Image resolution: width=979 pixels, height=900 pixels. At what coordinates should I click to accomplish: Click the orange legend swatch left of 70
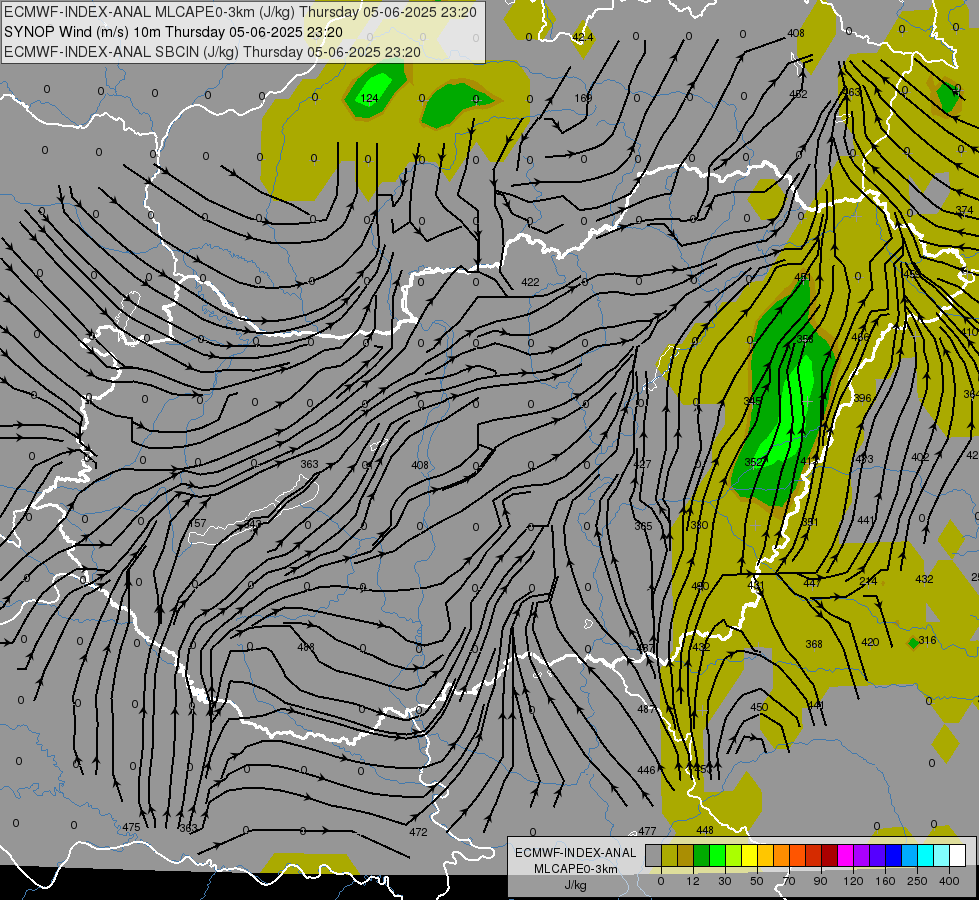[782, 856]
